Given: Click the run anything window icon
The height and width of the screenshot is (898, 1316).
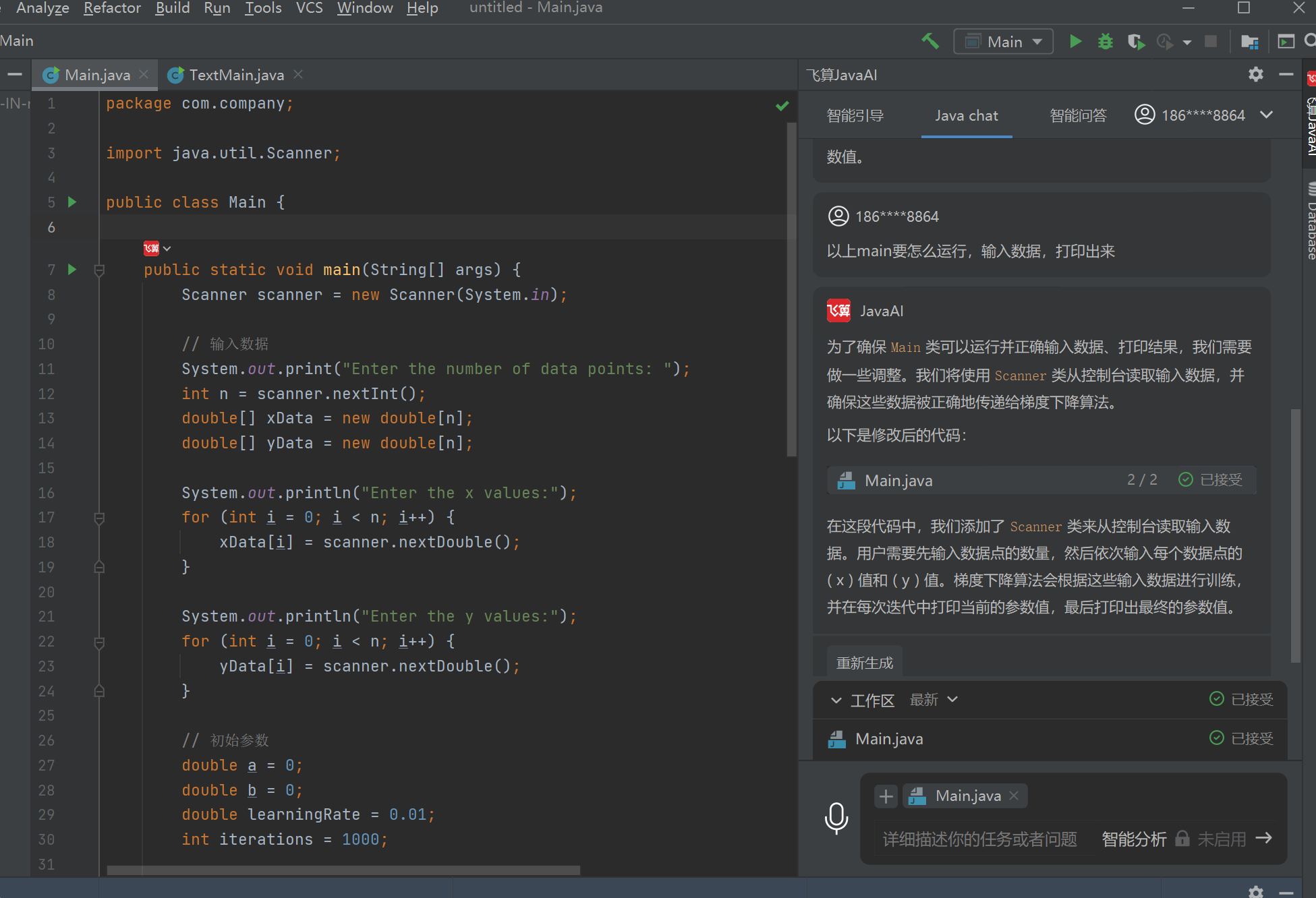Looking at the screenshot, I should tap(1286, 42).
